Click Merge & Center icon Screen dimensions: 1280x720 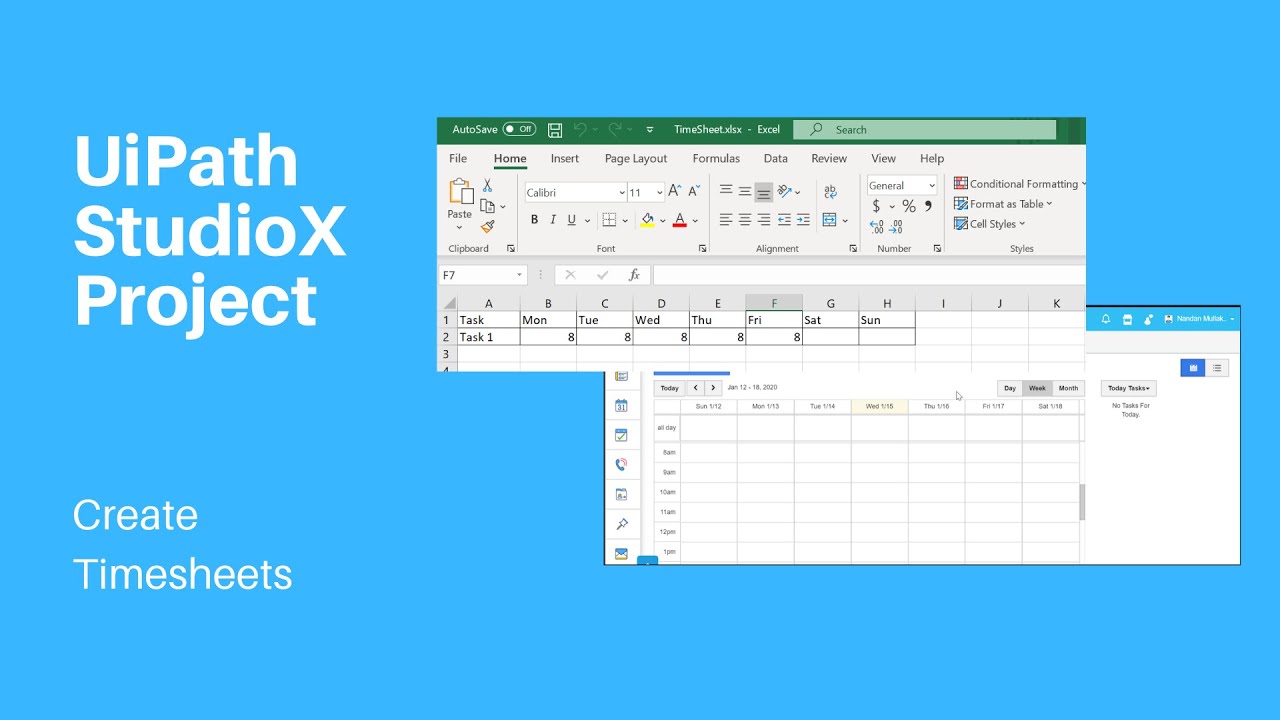click(829, 220)
